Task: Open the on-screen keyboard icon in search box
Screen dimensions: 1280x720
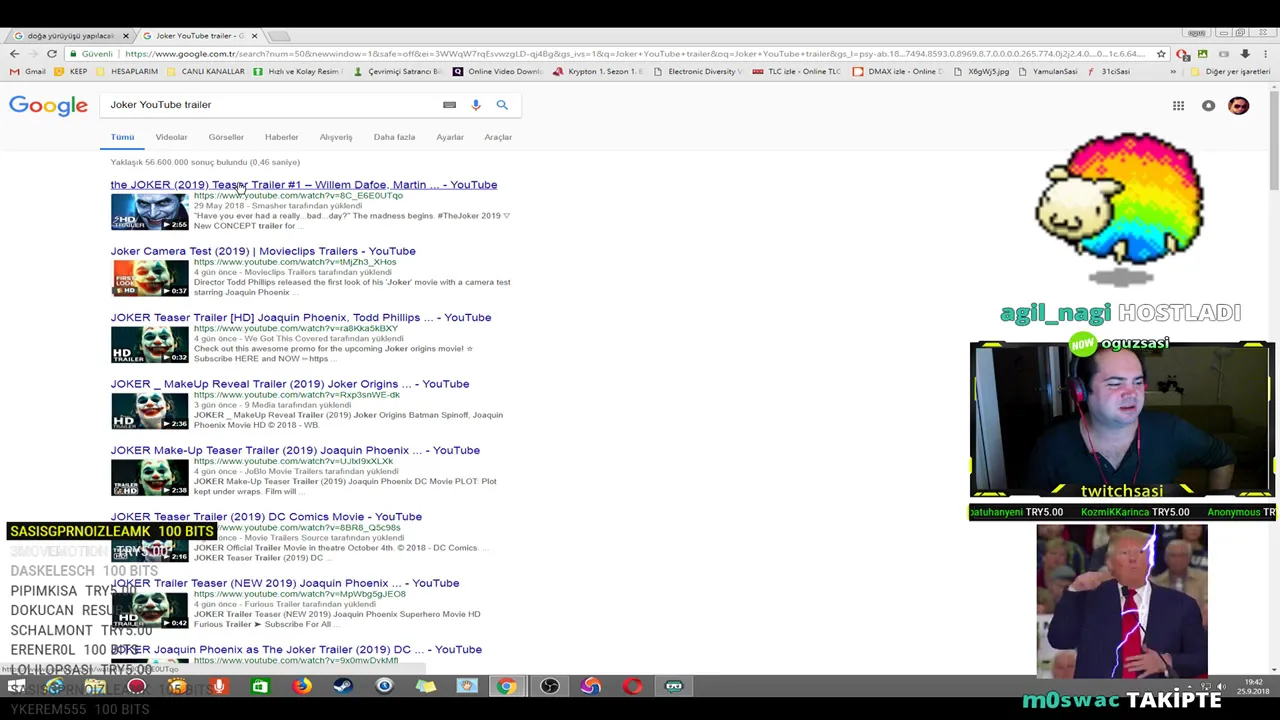Action: [449, 104]
